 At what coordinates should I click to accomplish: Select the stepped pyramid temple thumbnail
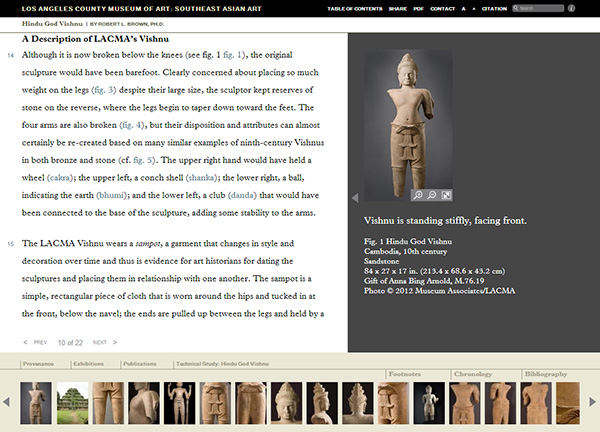72,403
